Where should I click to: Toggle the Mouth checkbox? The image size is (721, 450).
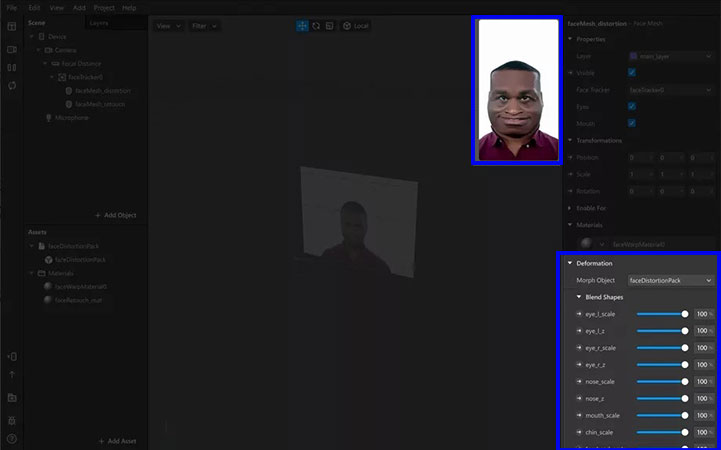pos(632,123)
